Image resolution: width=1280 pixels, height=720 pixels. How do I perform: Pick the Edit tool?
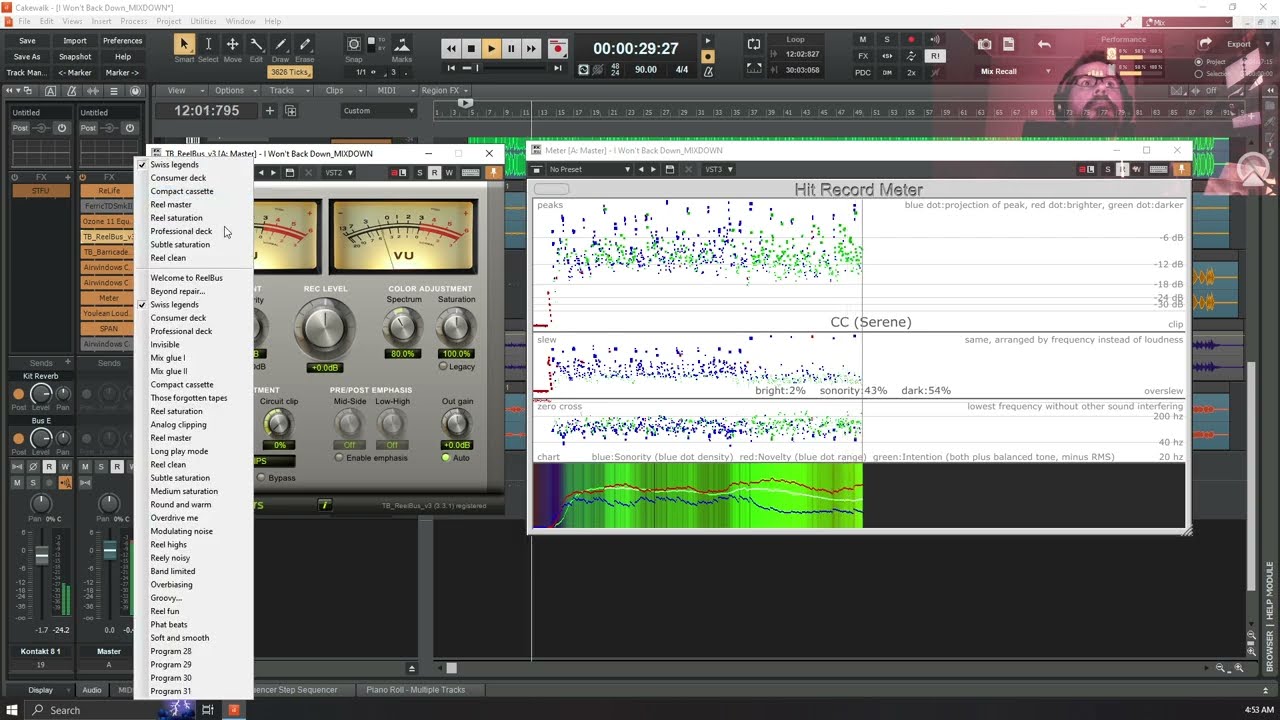point(256,44)
